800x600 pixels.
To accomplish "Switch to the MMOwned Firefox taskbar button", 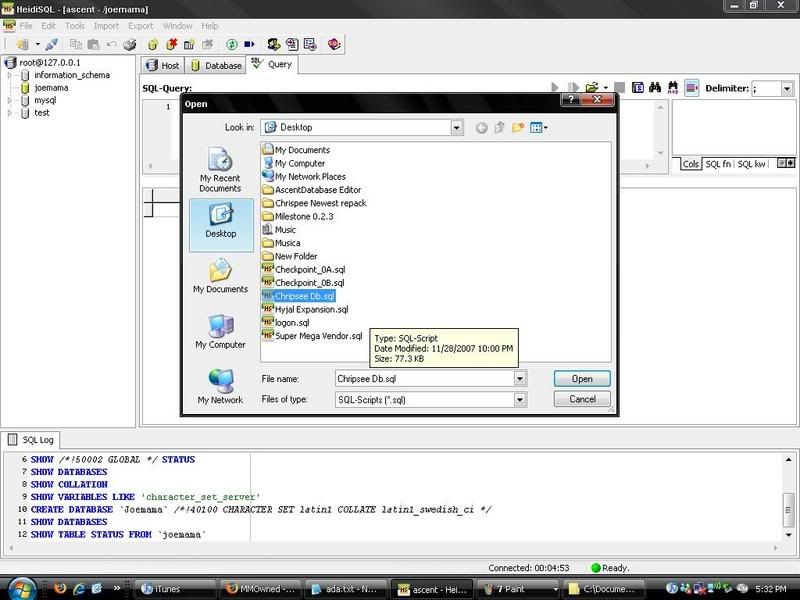I will (261, 589).
